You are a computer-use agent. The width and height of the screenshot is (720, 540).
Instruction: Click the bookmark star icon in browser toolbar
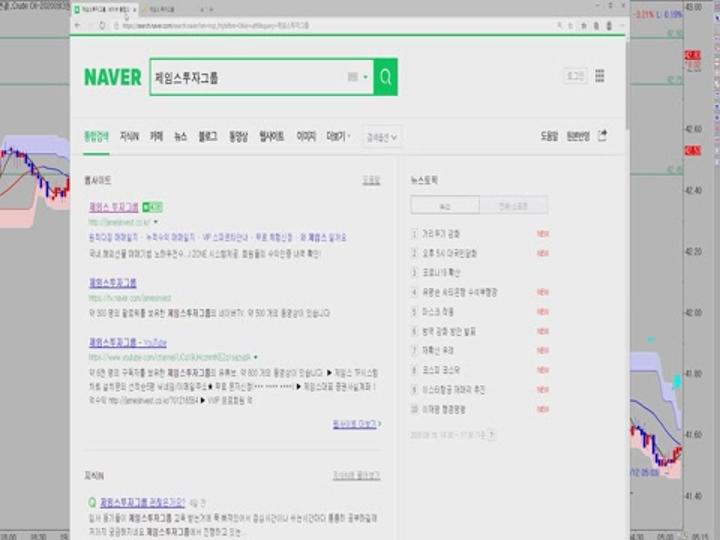[583, 26]
